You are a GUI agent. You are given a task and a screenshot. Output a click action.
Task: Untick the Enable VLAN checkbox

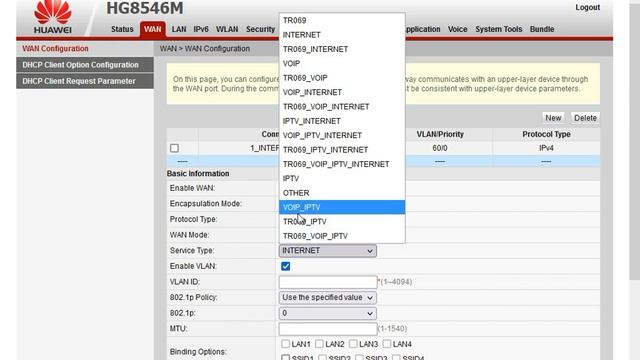(x=286, y=267)
